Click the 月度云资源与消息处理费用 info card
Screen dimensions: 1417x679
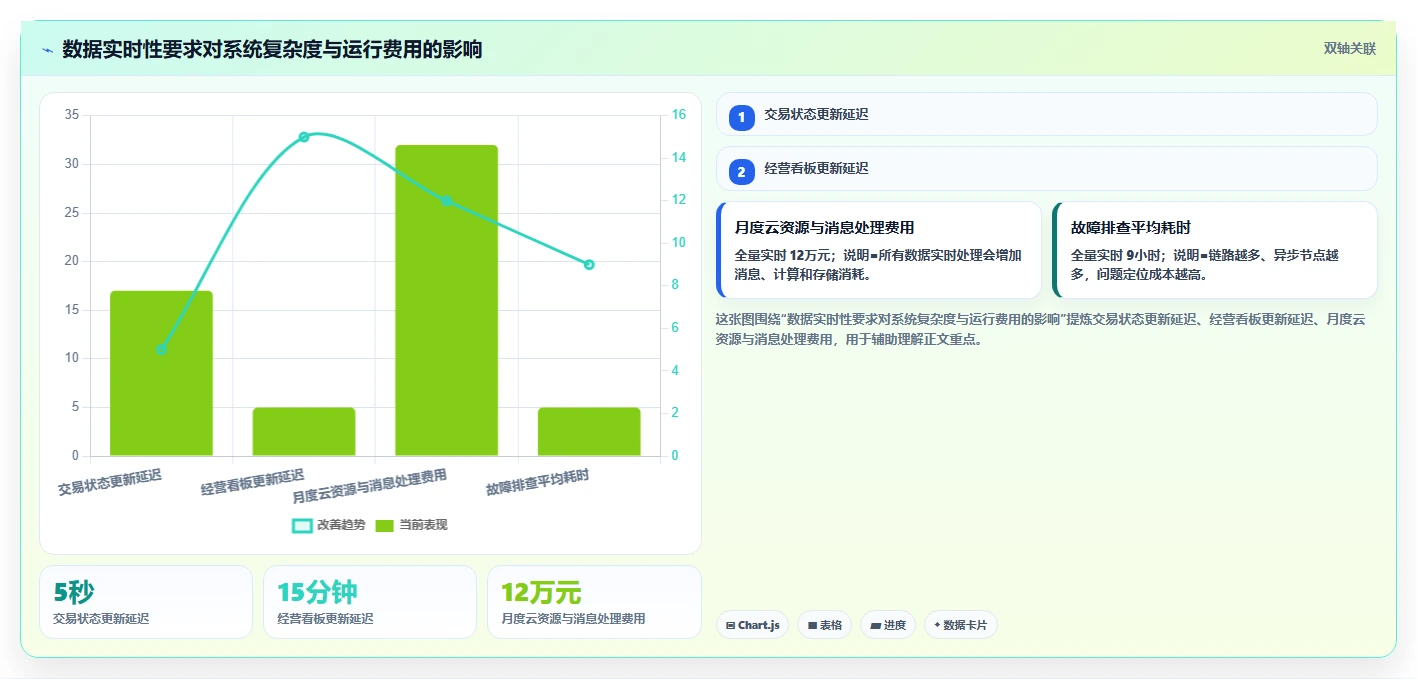point(879,250)
